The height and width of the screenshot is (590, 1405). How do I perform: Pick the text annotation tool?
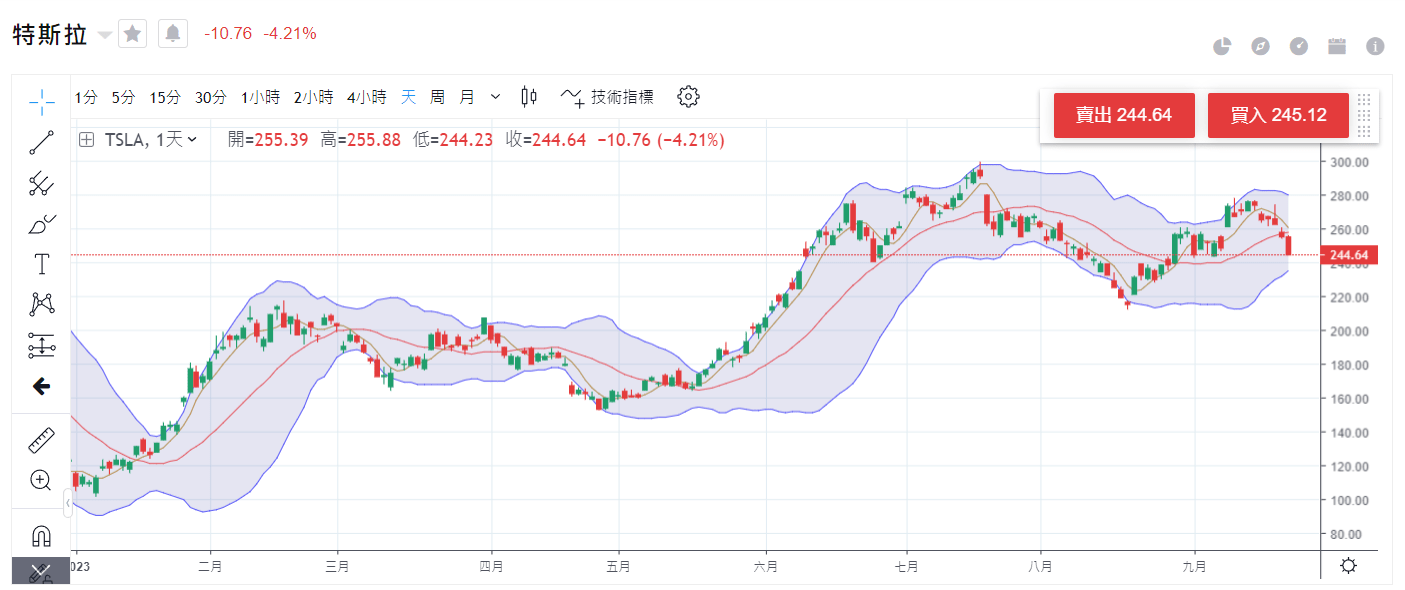pos(42,264)
